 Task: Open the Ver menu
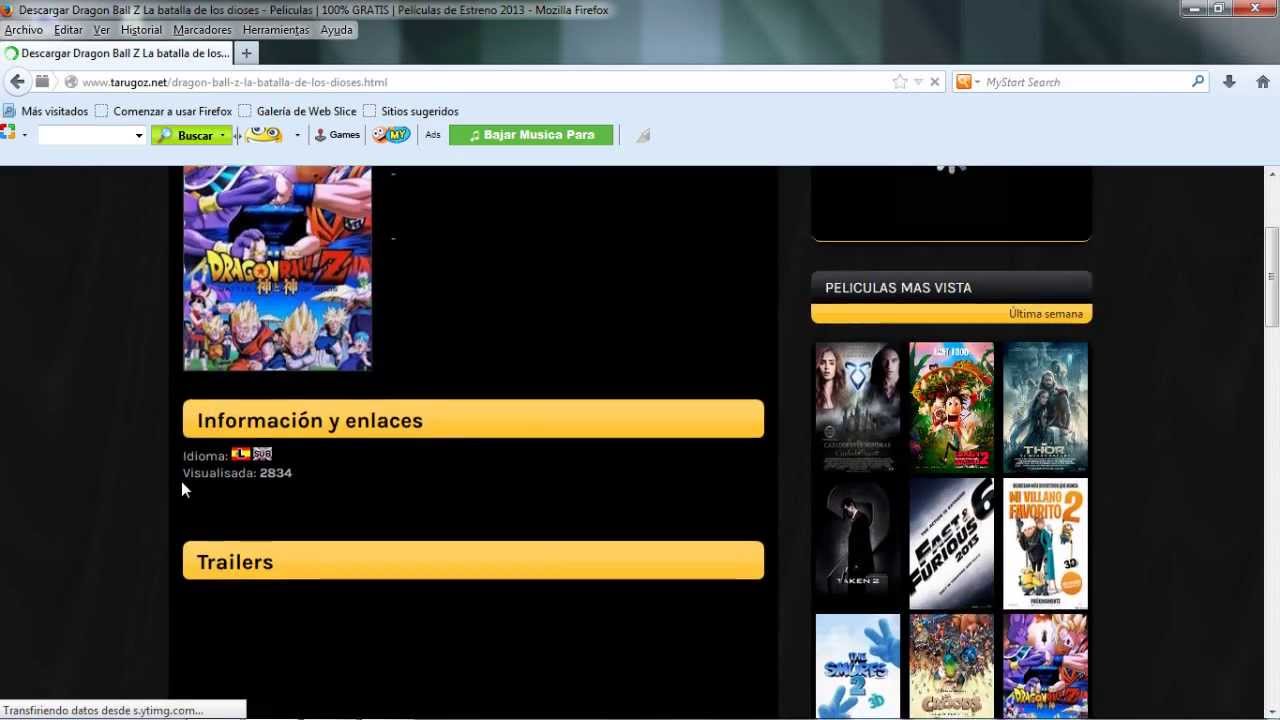click(x=102, y=30)
